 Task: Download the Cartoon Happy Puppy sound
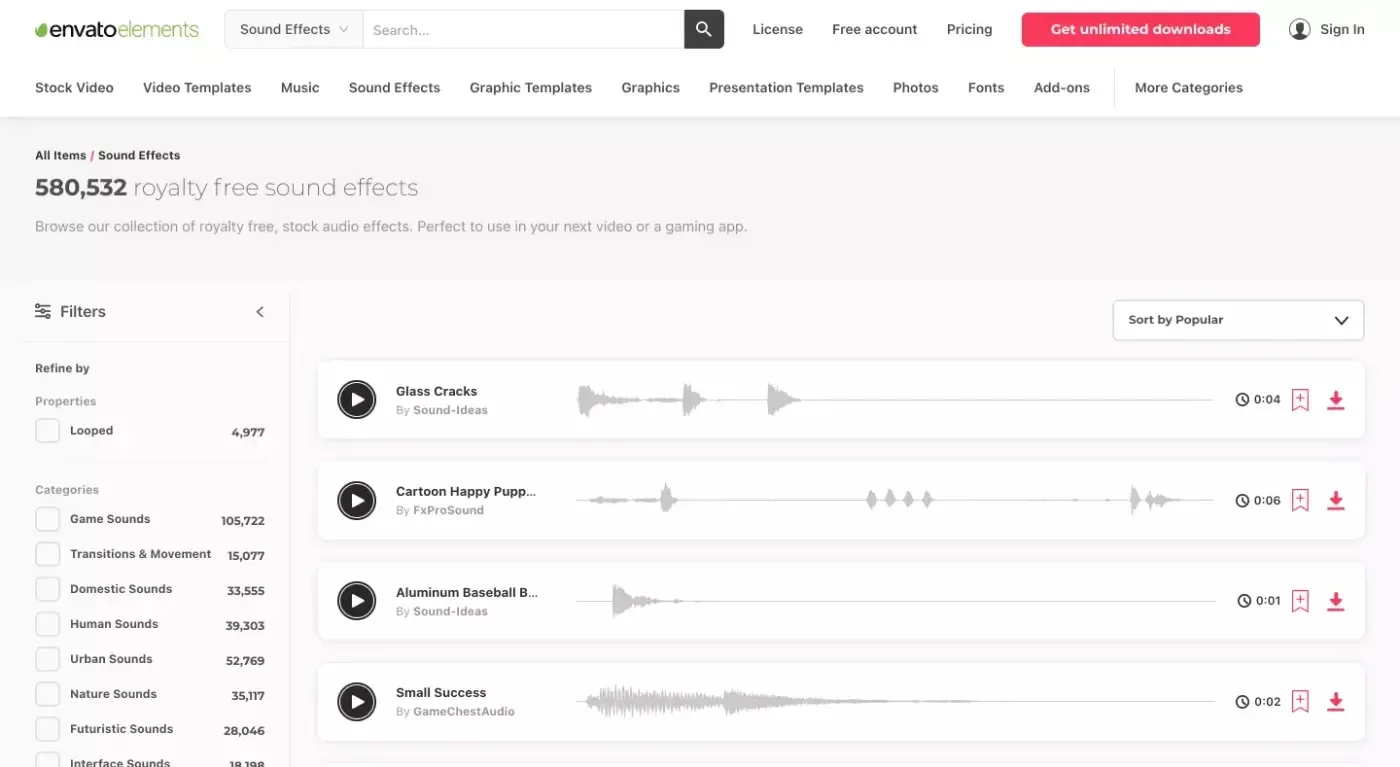click(1336, 500)
